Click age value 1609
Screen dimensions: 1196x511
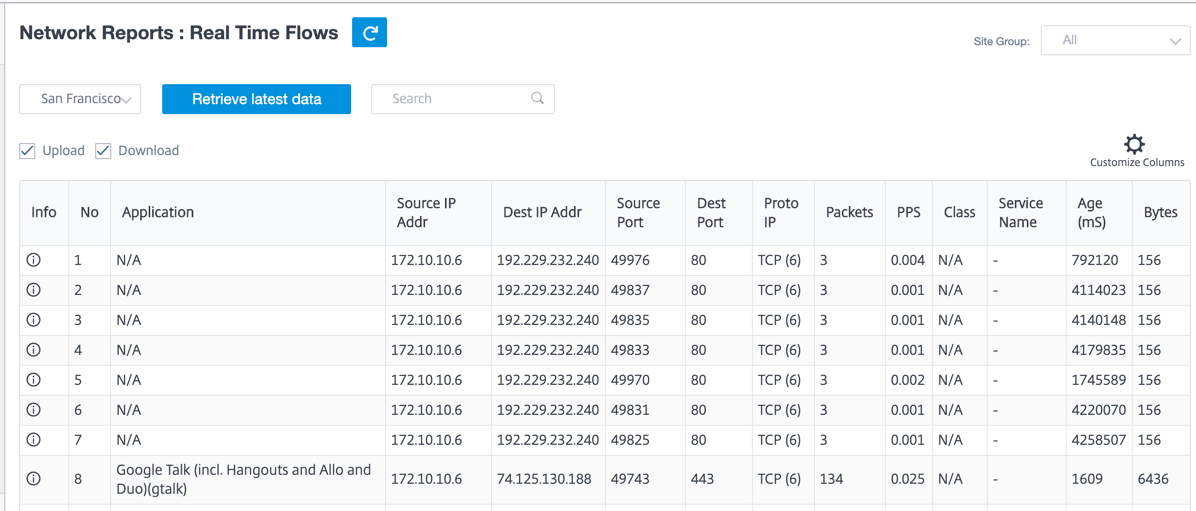[1087, 479]
